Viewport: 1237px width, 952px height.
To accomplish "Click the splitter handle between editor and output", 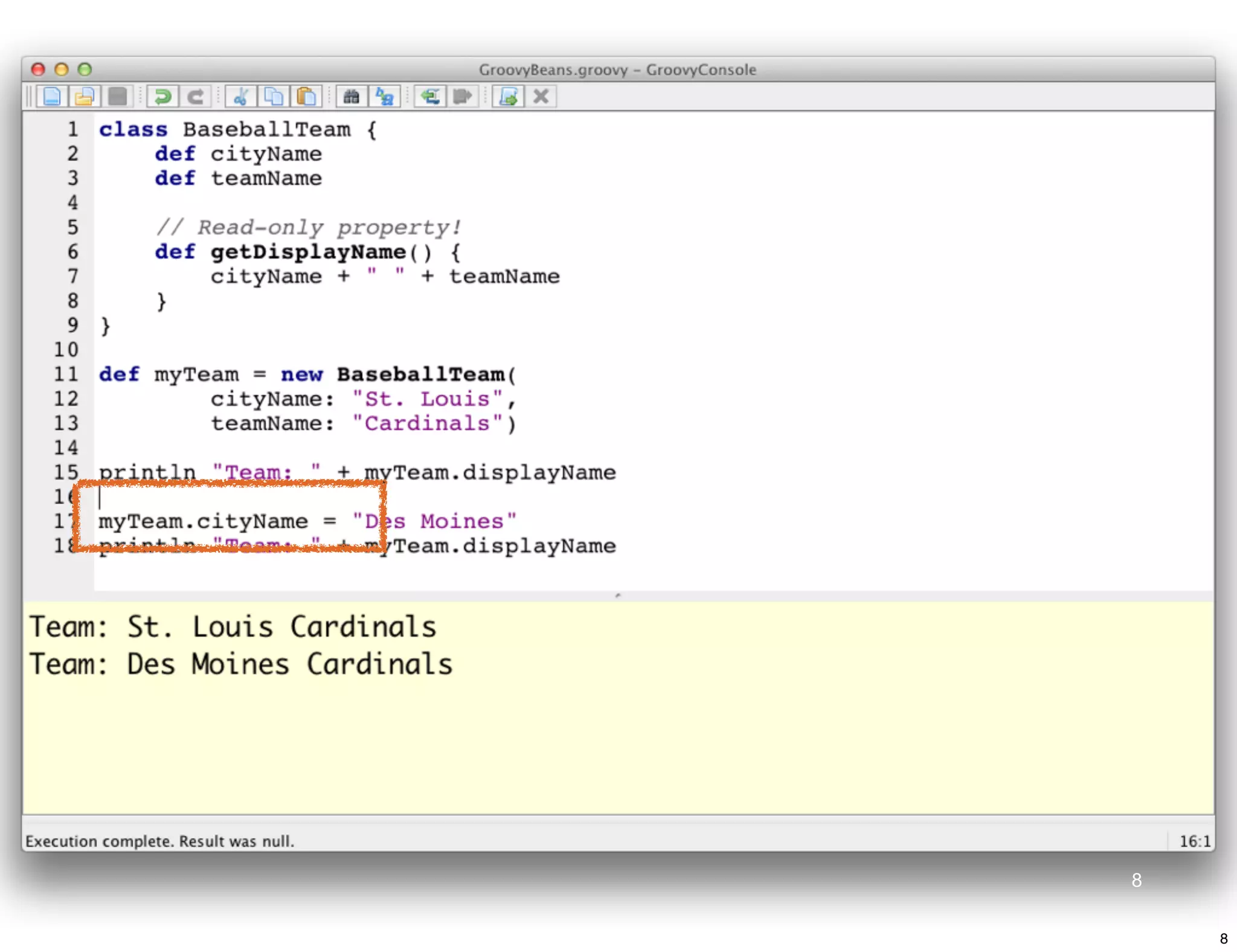I will point(618,596).
